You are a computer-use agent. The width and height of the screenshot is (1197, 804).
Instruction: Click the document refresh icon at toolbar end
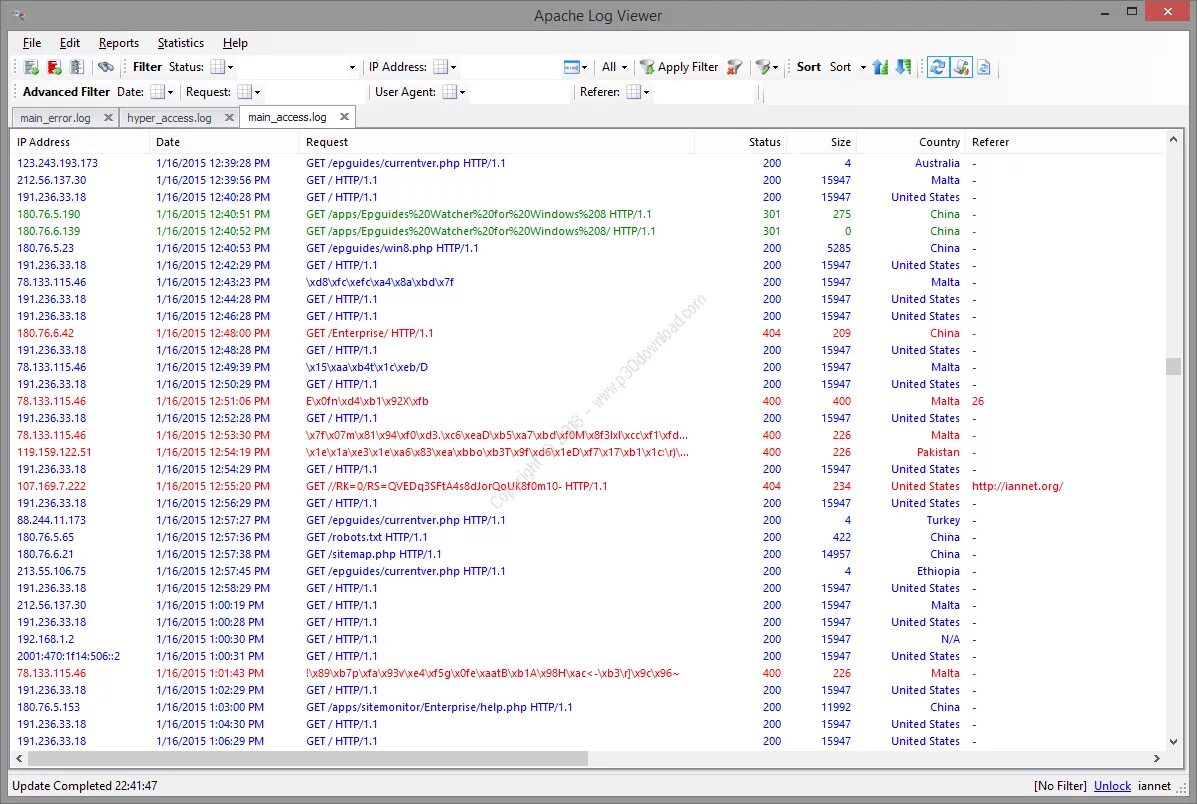(984, 67)
